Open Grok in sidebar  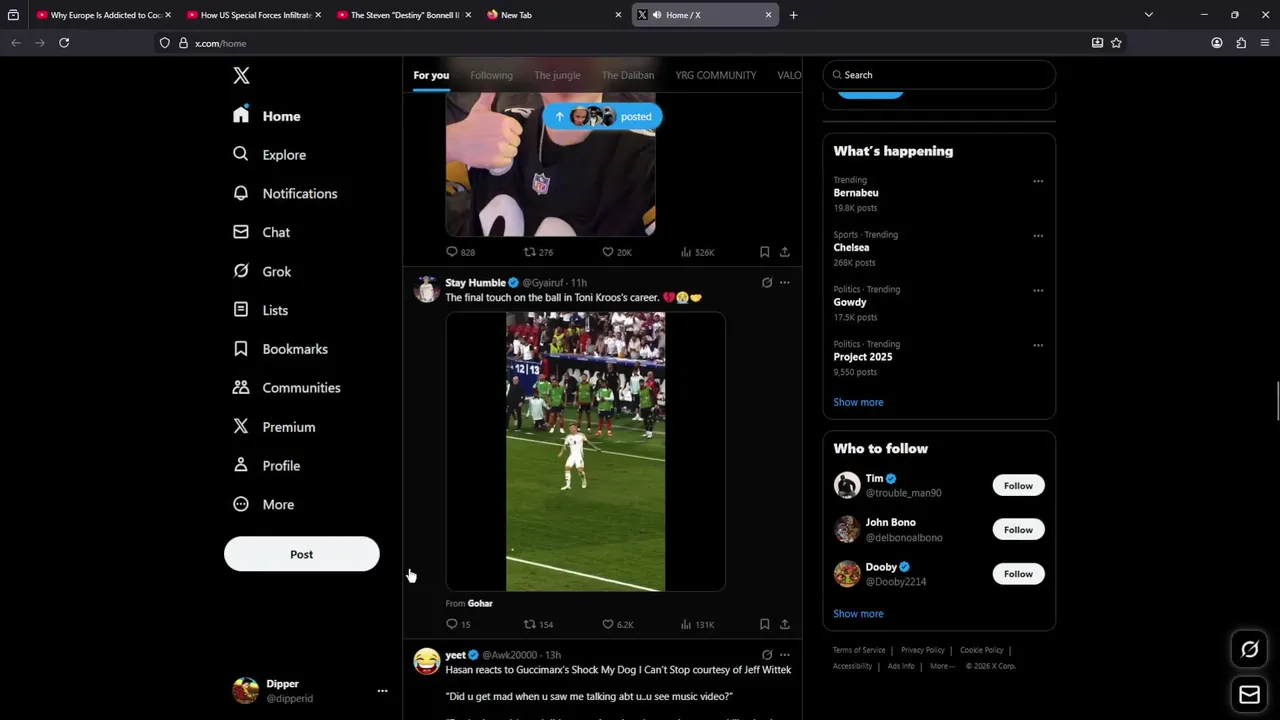click(x=262, y=271)
